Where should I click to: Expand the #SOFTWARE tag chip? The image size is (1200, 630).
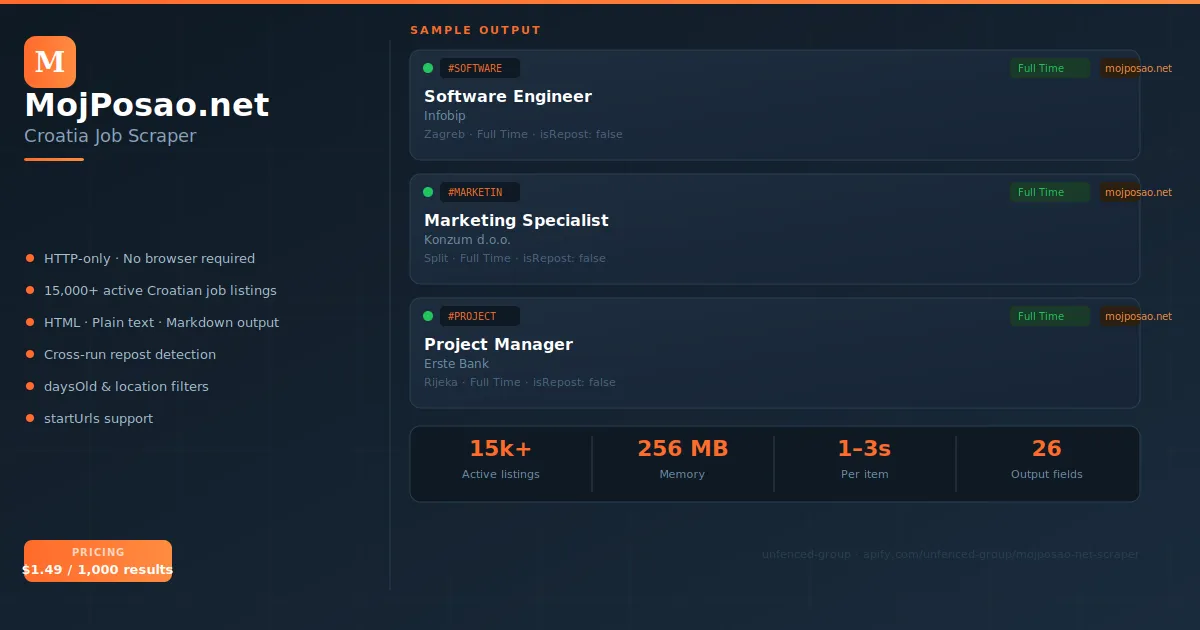[x=479, y=67]
